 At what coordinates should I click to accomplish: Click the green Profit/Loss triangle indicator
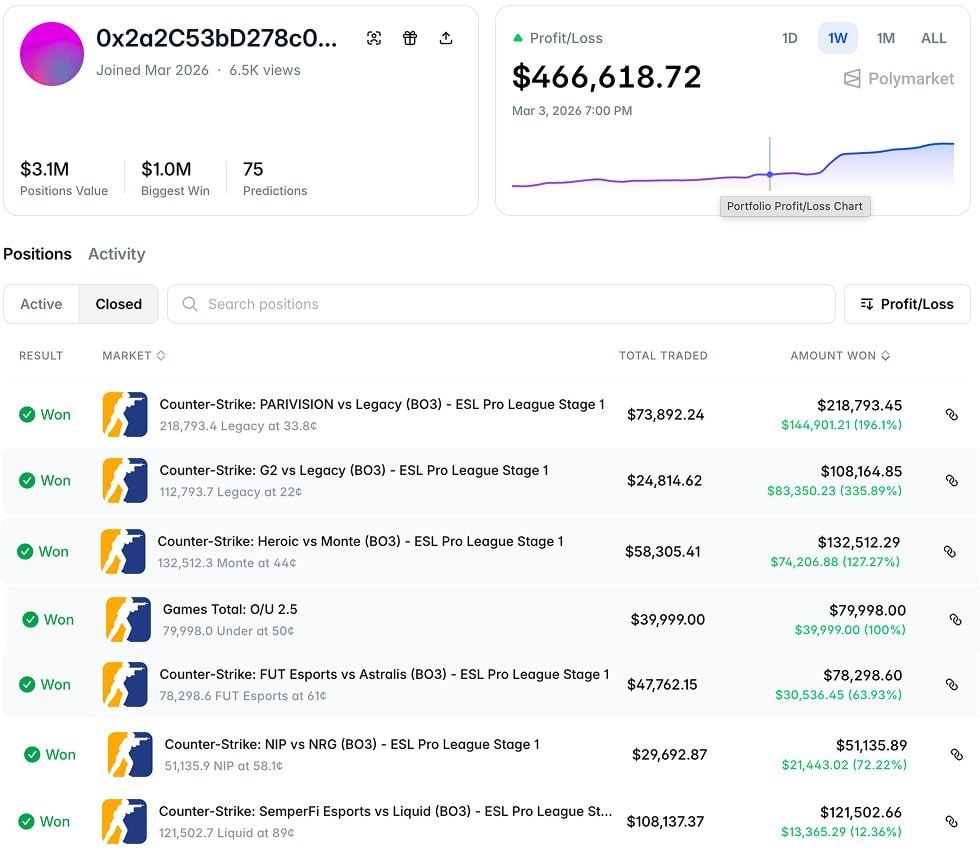(x=518, y=38)
